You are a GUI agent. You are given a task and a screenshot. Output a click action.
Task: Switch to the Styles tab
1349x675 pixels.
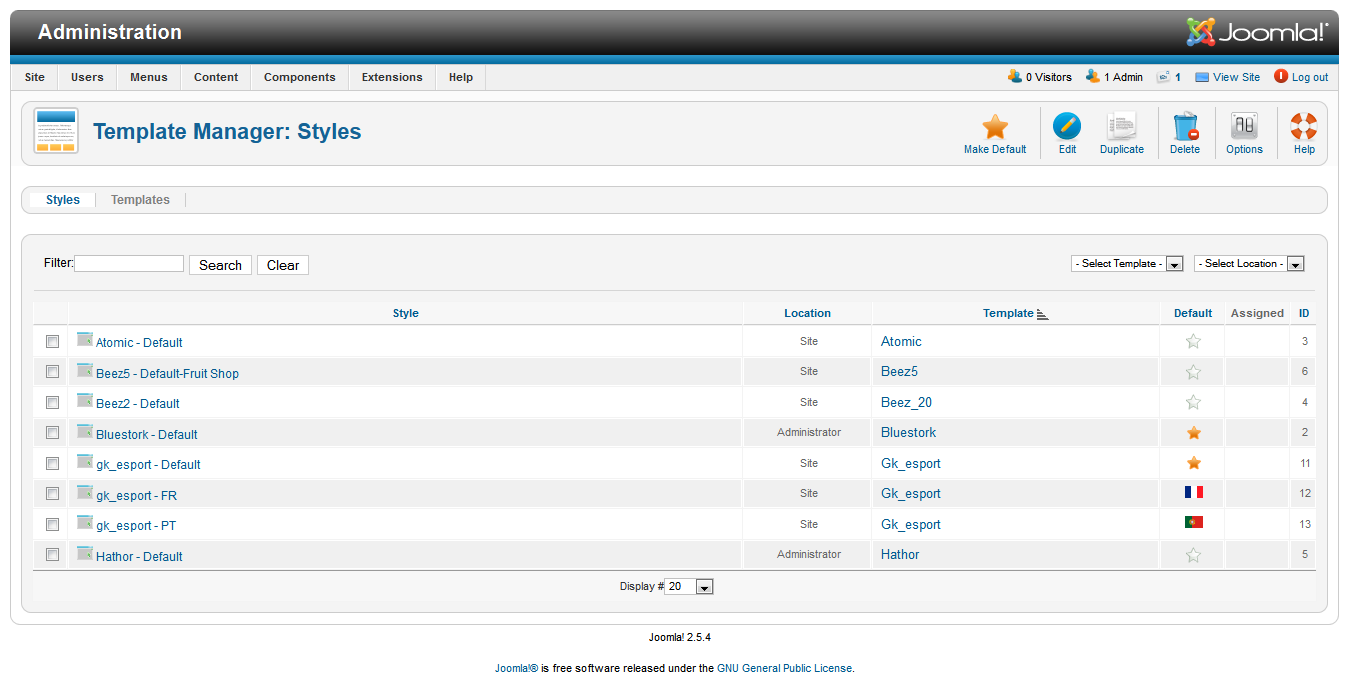[63, 200]
